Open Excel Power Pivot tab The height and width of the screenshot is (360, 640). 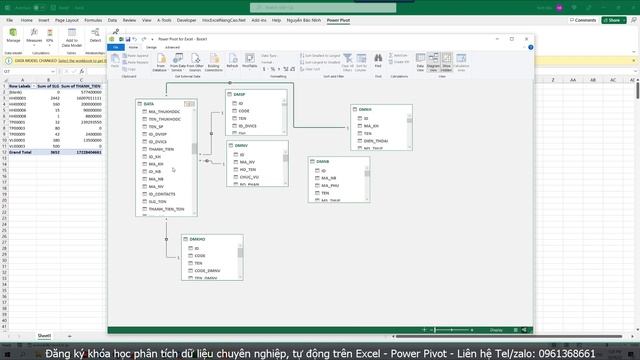pyautogui.click(x=338, y=20)
